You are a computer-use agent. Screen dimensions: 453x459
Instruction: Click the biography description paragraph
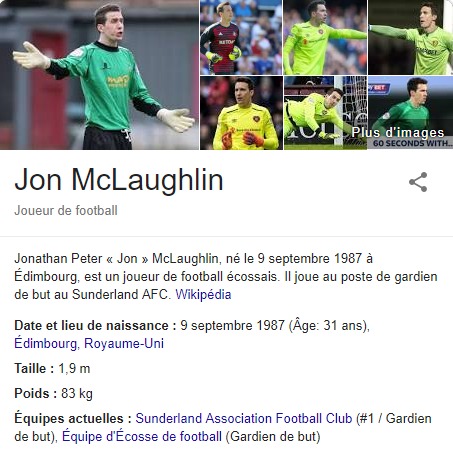click(x=226, y=277)
